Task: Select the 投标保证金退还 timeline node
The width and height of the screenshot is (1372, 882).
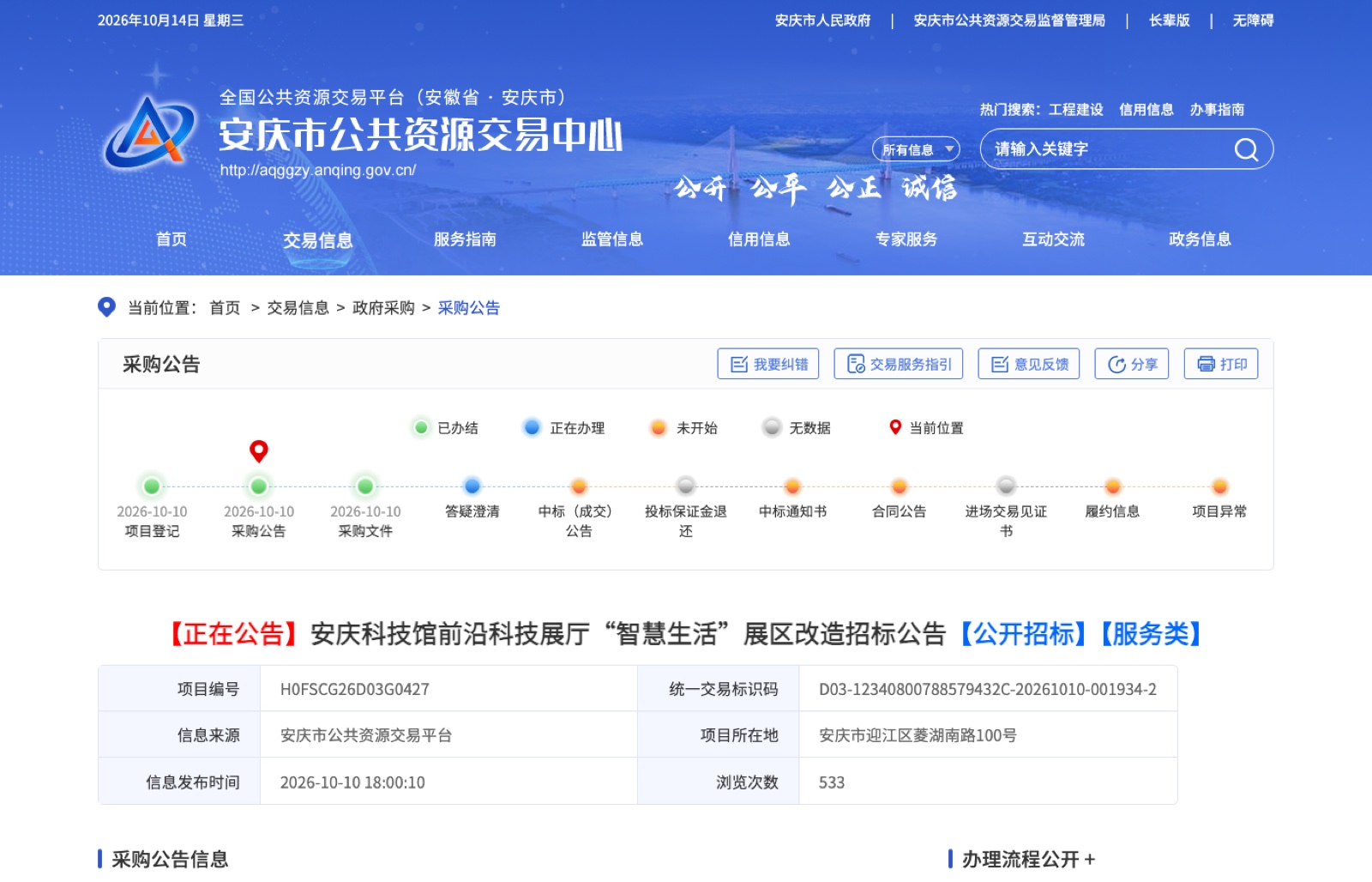Action: (686, 486)
